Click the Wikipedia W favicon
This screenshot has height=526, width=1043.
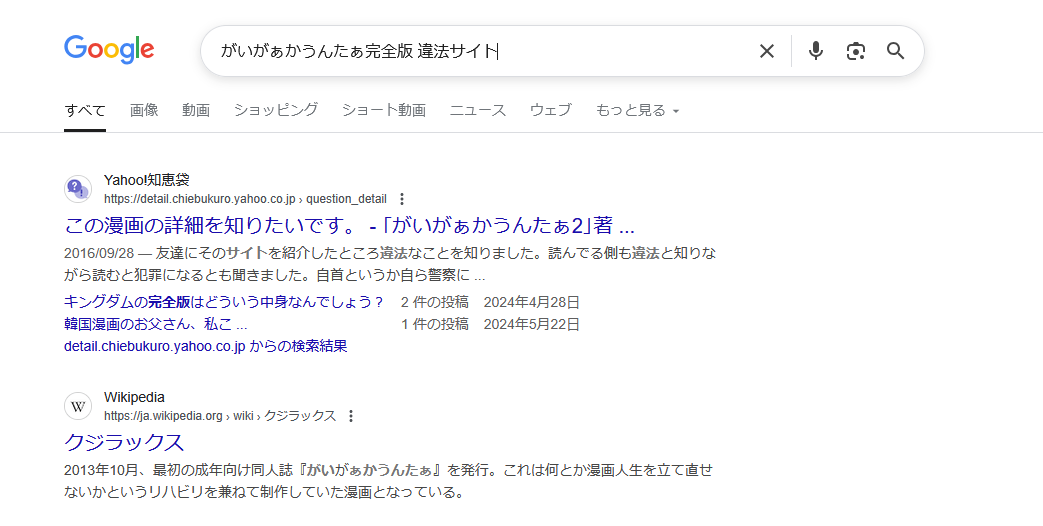click(x=78, y=406)
